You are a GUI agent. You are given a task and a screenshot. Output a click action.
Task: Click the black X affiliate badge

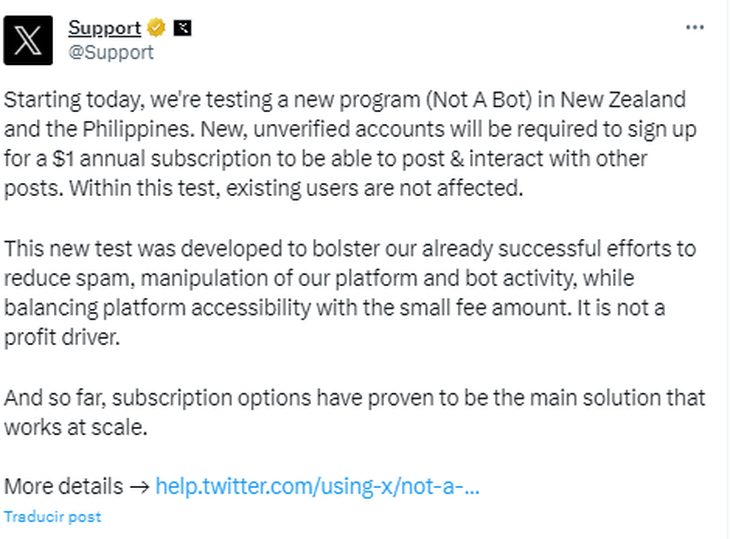coord(182,28)
